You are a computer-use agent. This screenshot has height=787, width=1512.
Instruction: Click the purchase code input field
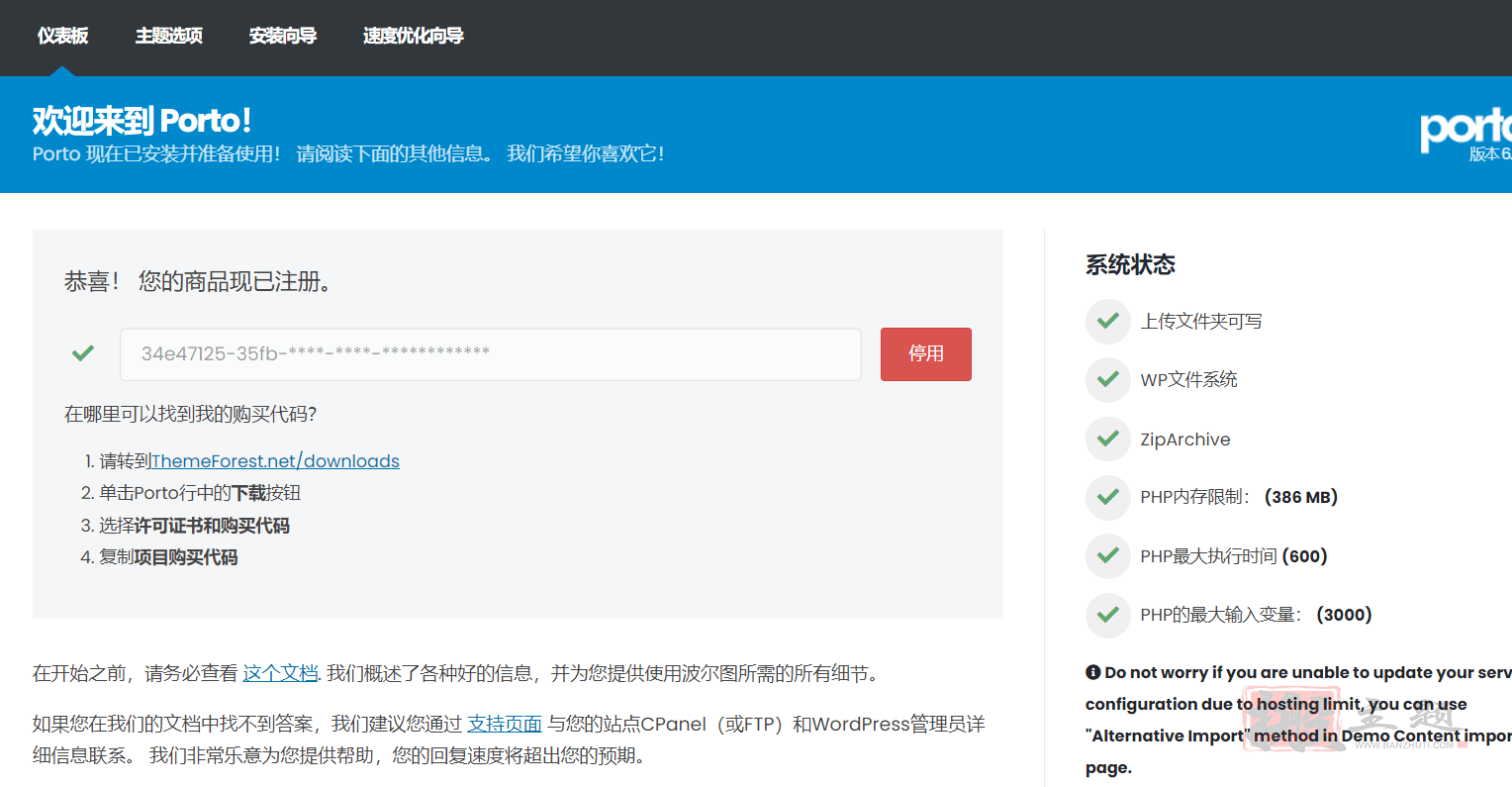point(491,354)
